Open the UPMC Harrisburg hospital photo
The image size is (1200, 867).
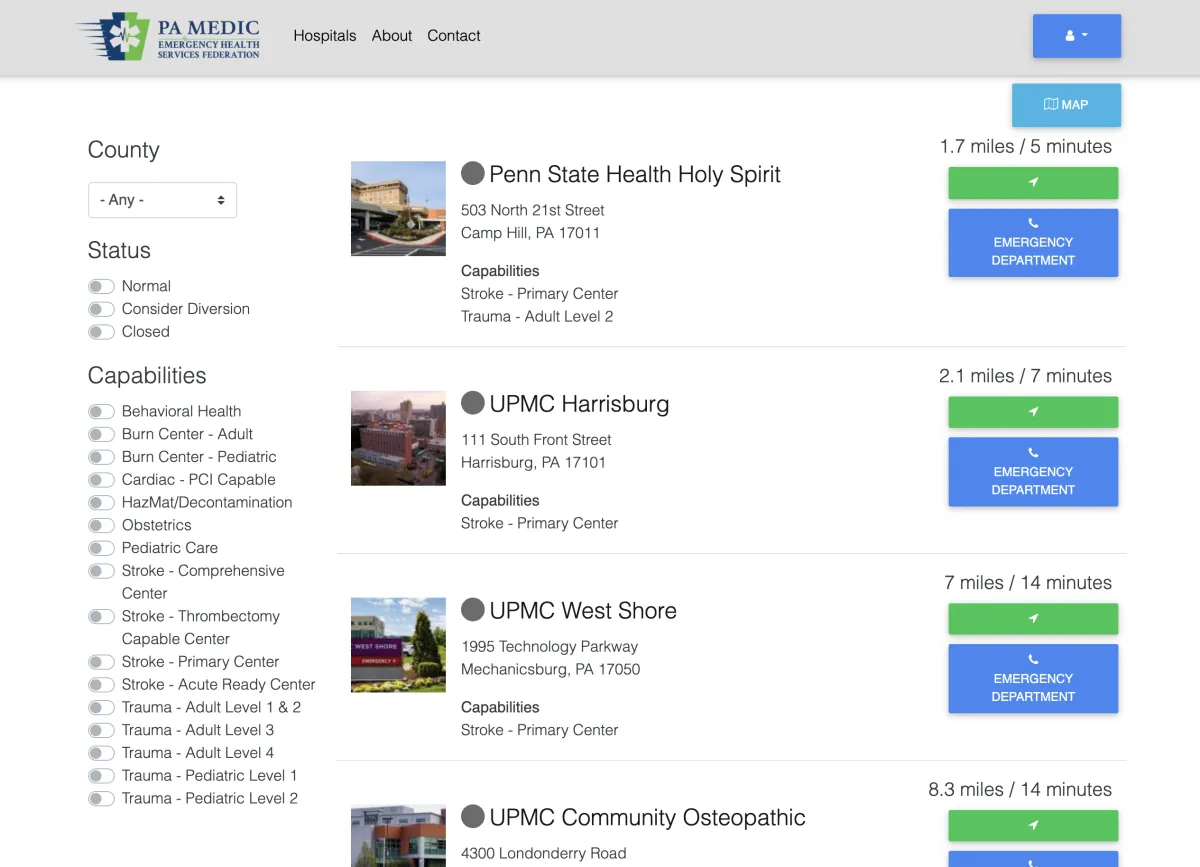click(398, 438)
